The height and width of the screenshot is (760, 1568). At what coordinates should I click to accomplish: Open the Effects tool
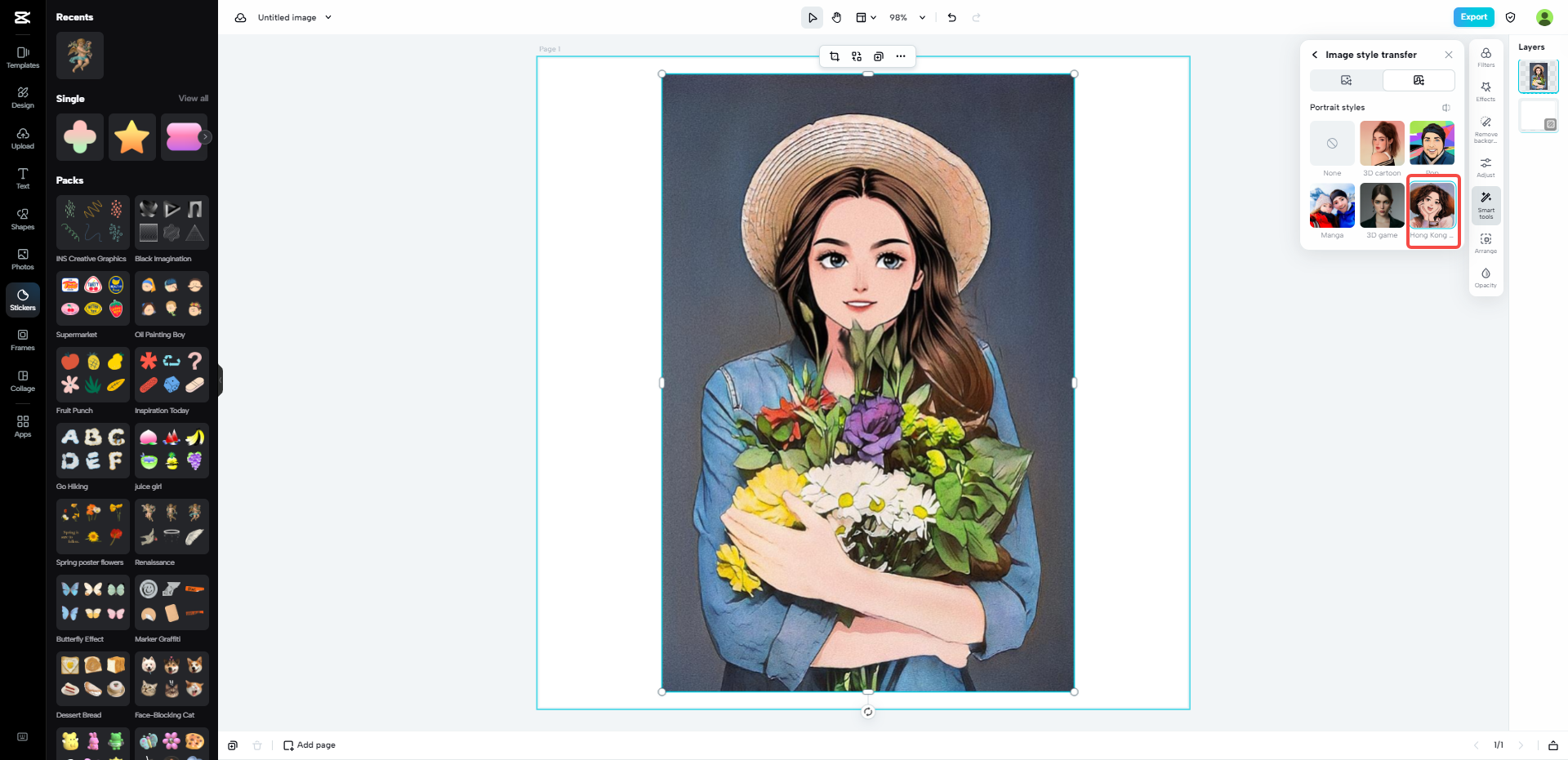click(x=1486, y=91)
